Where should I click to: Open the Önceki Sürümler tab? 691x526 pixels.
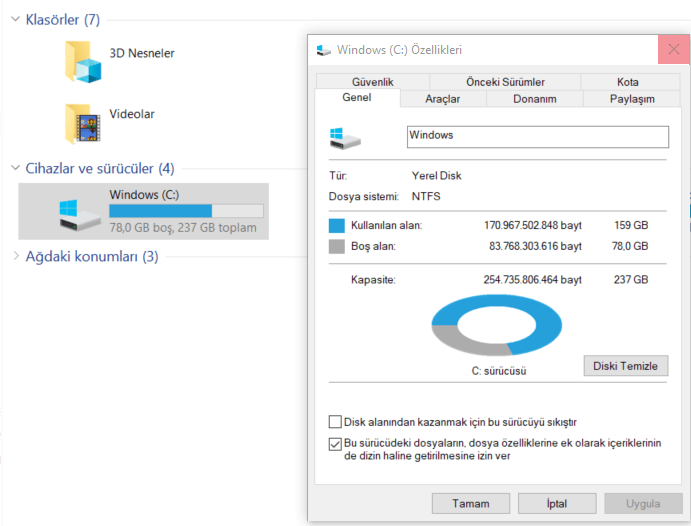click(x=505, y=82)
